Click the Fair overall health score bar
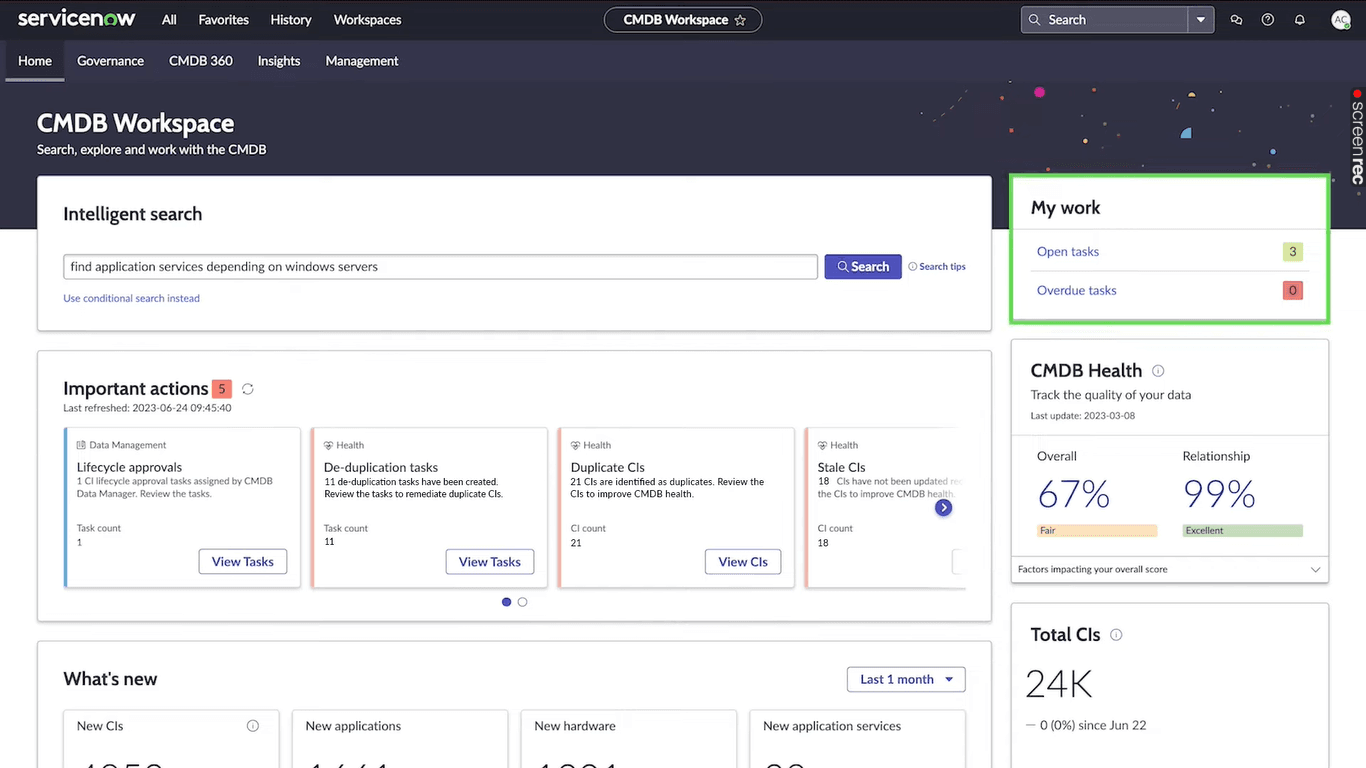The width and height of the screenshot is (1366, 768). pyautogui.click(x=1097, y=530)
